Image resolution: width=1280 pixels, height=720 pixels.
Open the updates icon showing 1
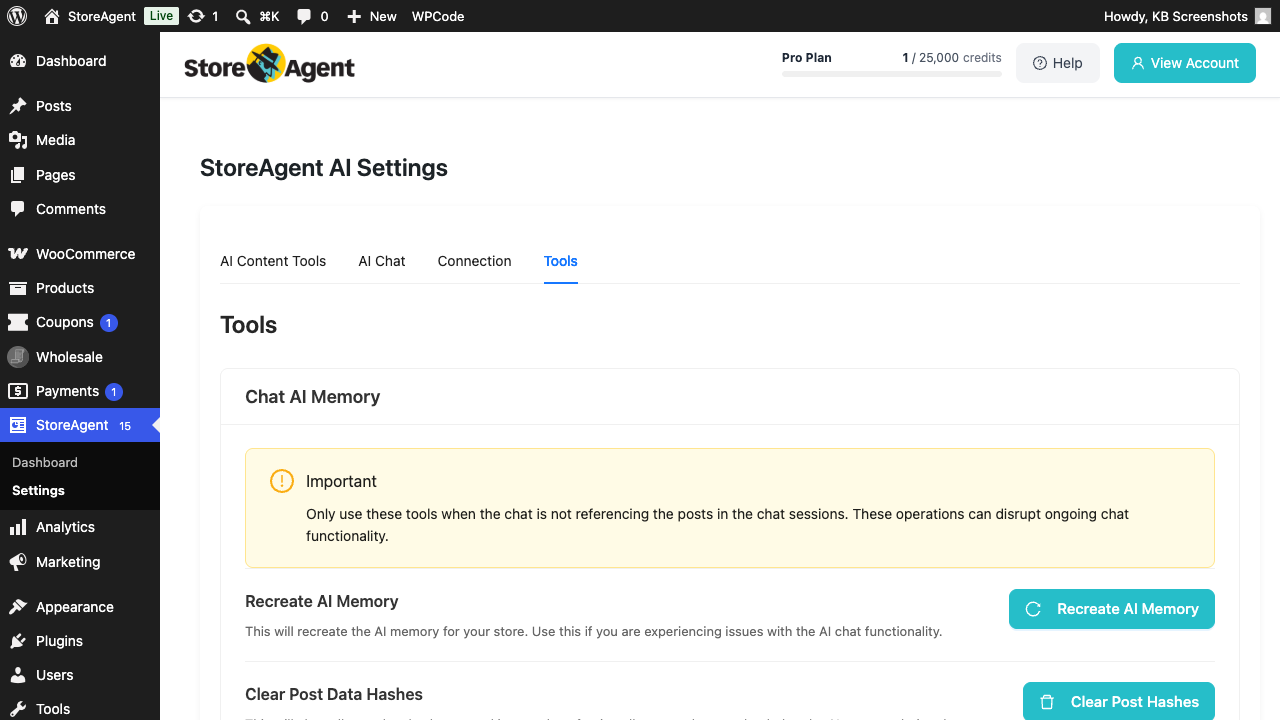click(196, 16)
